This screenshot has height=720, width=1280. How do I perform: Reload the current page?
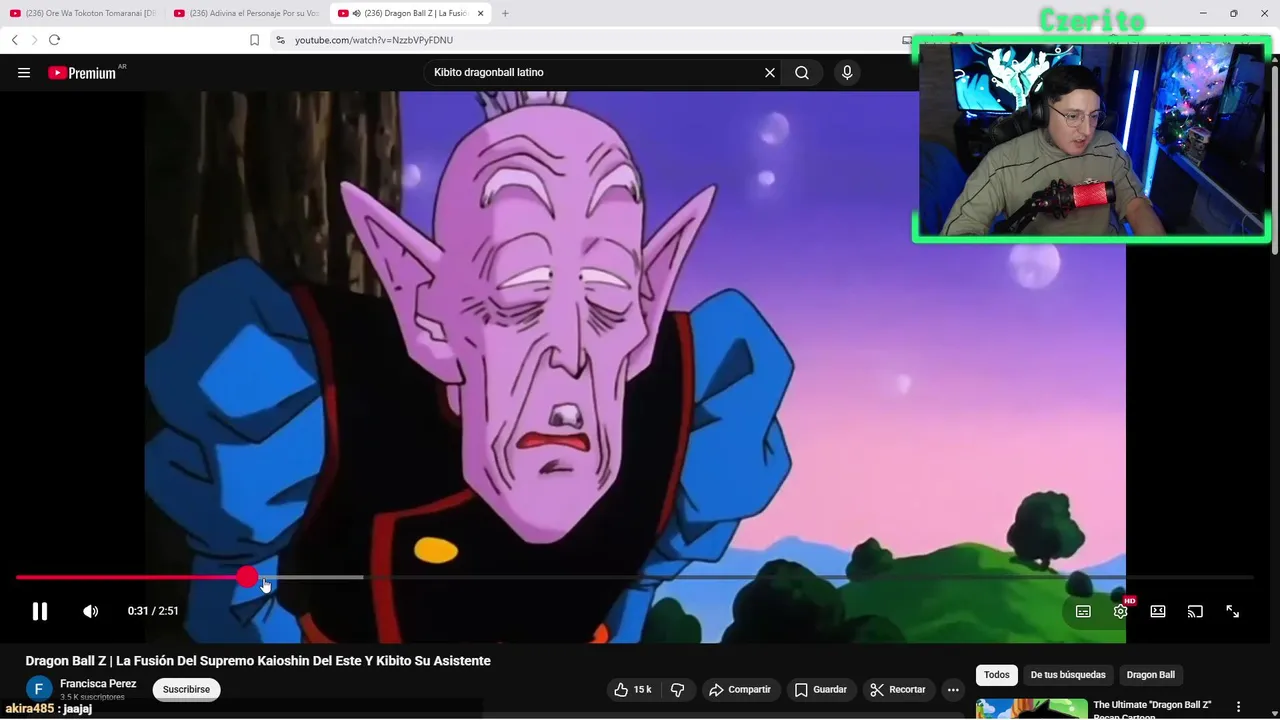[54, 40]
